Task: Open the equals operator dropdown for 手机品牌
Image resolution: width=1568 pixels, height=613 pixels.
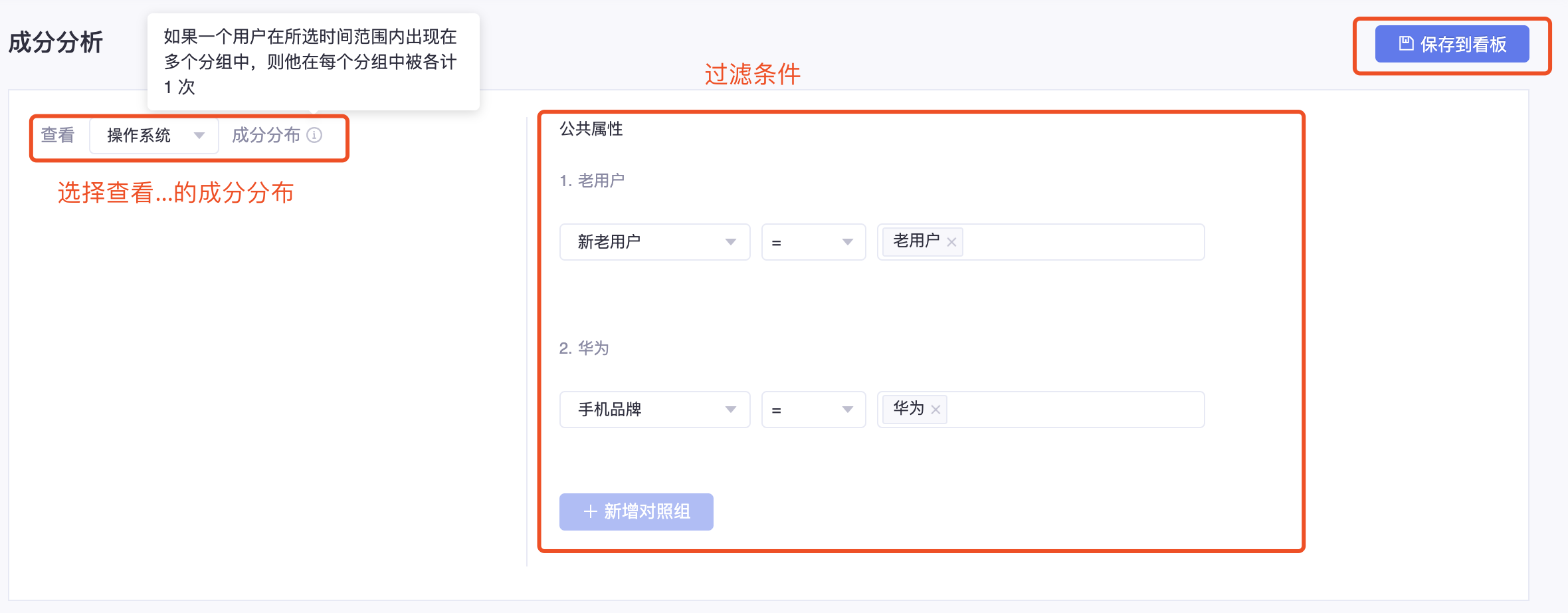Action: tap(813, 410)
